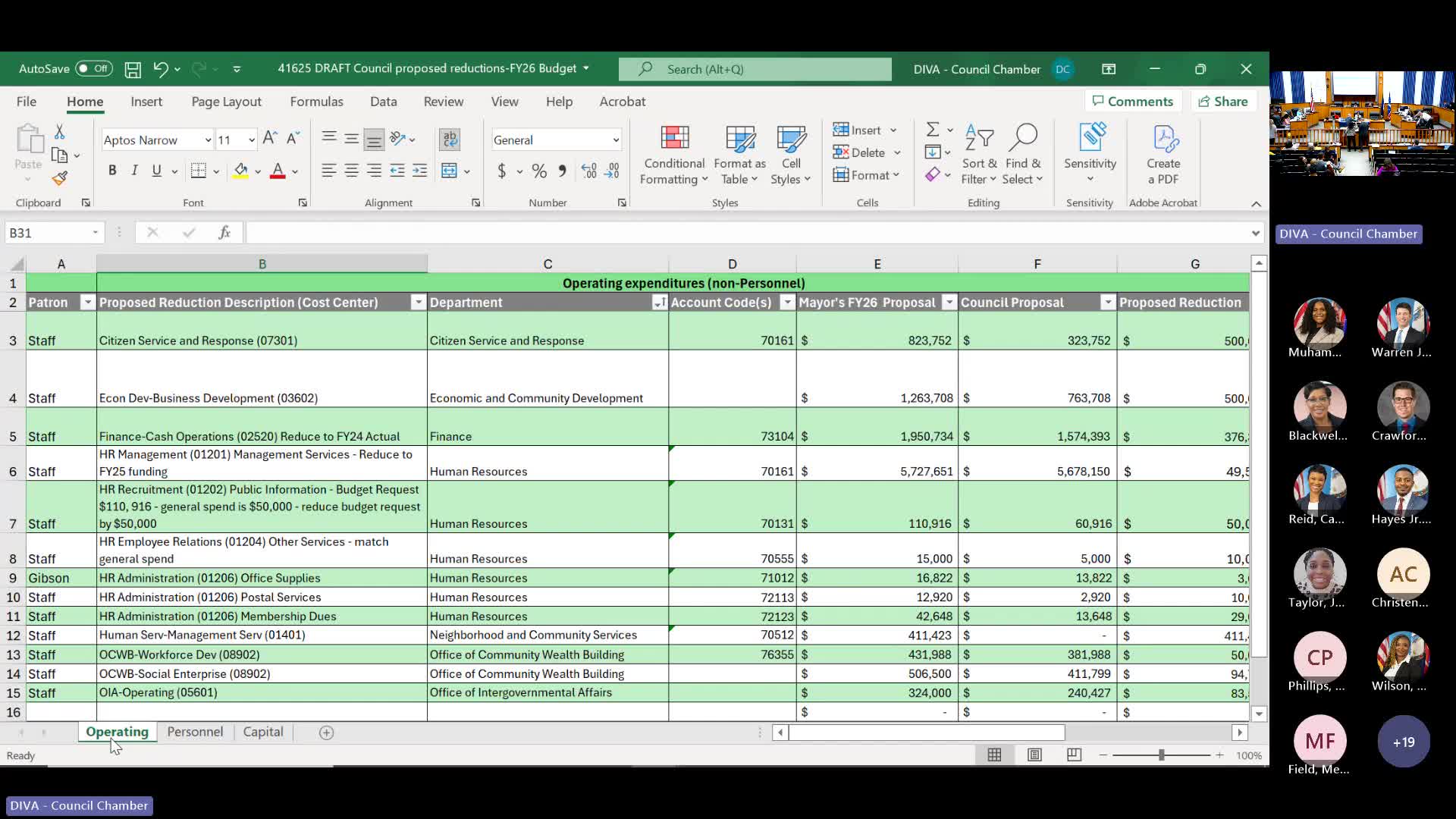Click the Save disk icon
The image size is (1456, 819).
[x=133, y=70]
